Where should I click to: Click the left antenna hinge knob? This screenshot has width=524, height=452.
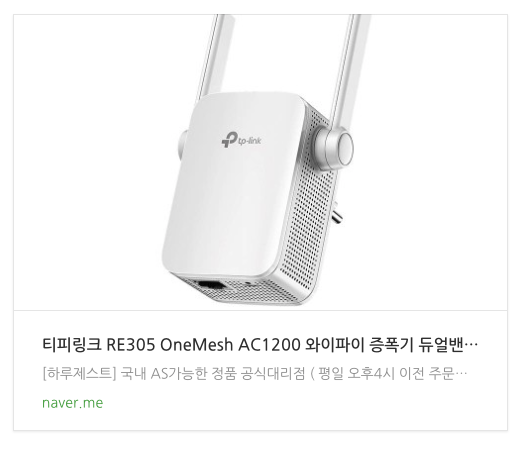pos(182,146)
